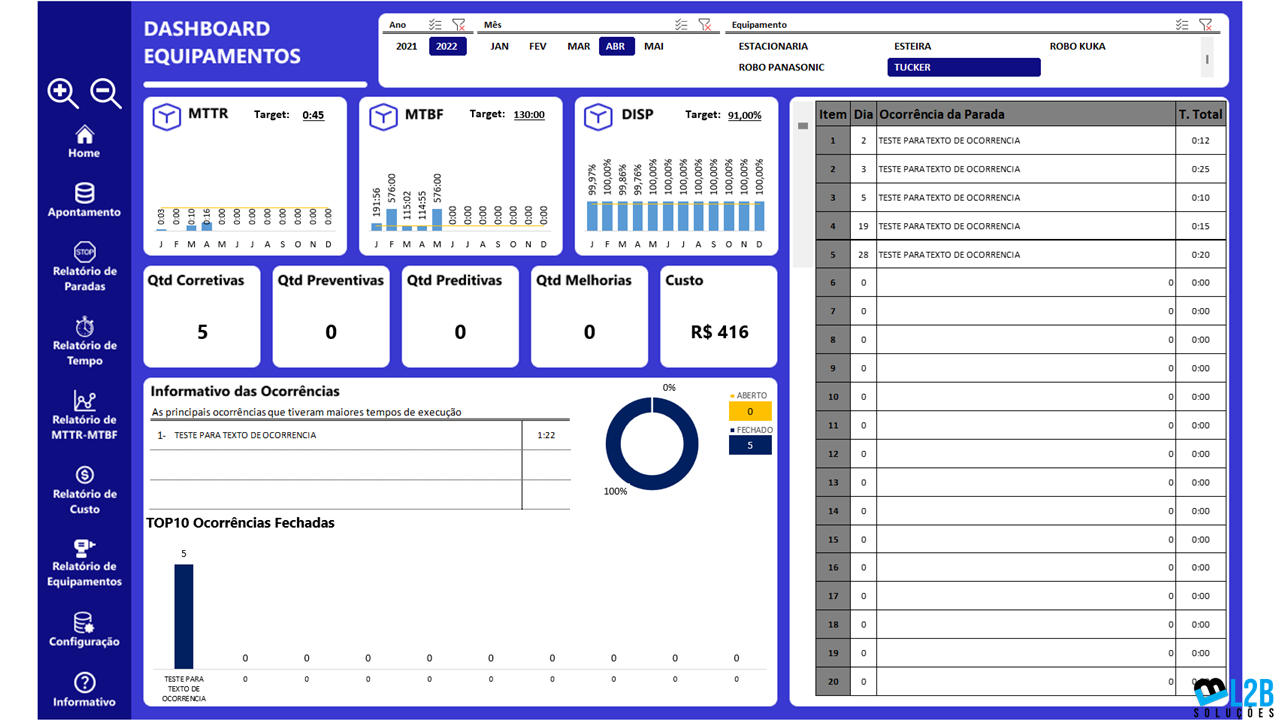Open Relatório de MTTR-MTBF chart icon
The image size is (1280, 720).
tap(84, 401)
